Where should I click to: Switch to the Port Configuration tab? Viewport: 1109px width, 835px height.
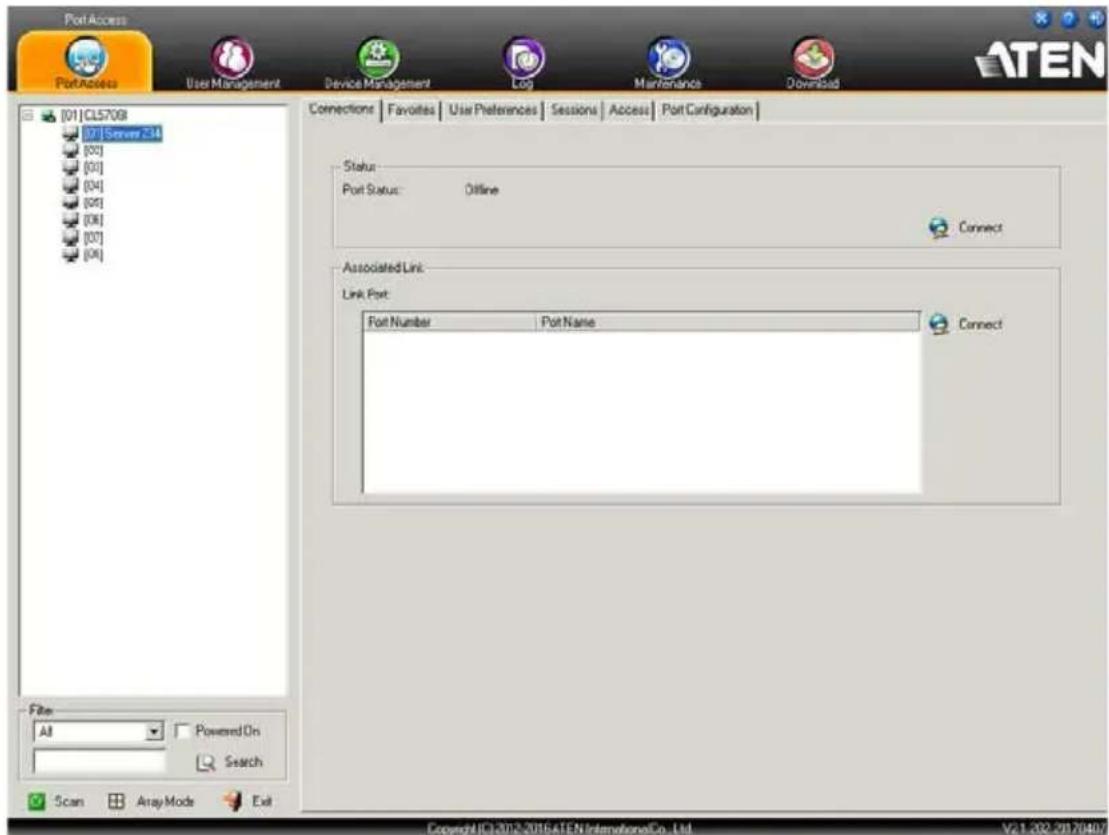pyautogui.click(x=707, y=110)
